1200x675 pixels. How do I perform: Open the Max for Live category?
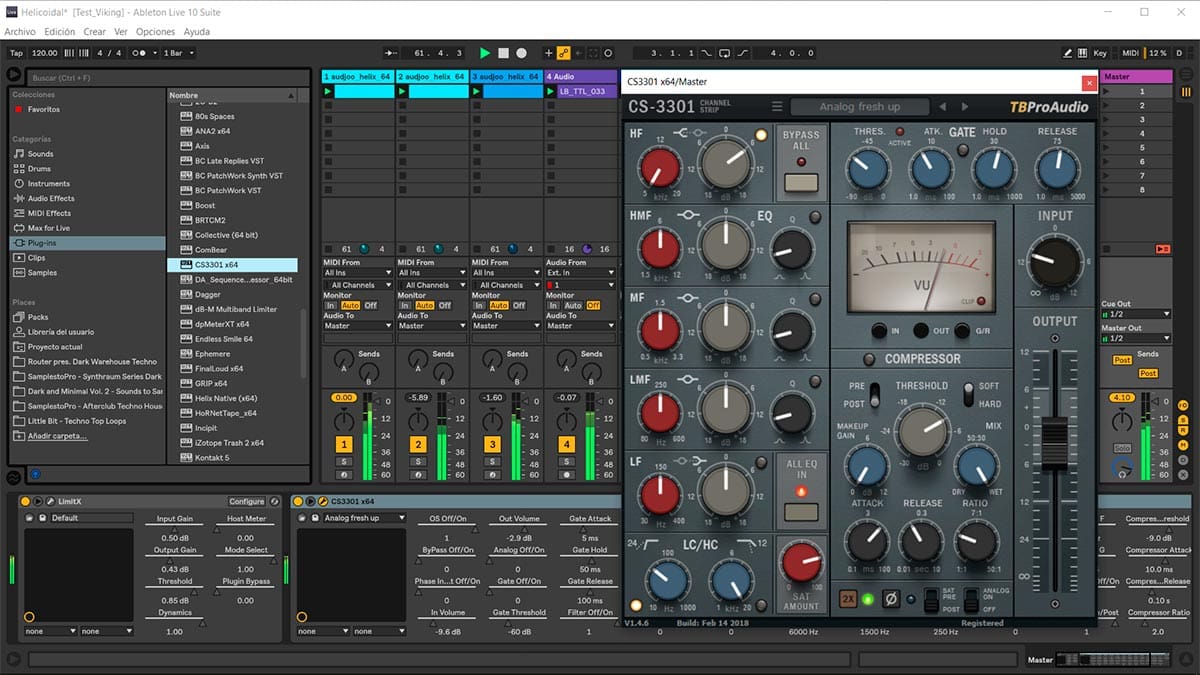pos(48,228)
